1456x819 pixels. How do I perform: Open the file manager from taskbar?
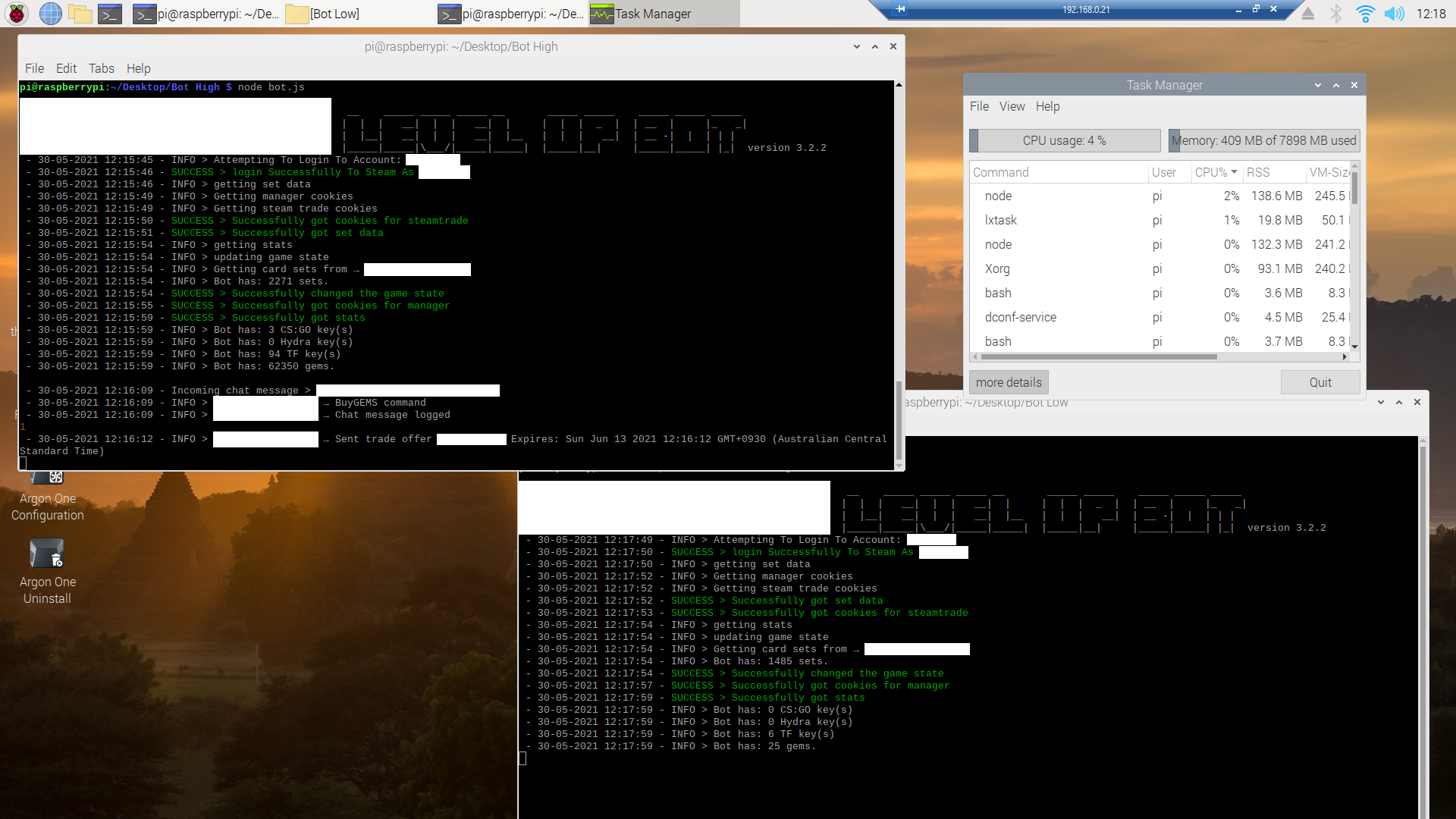click(x=80, y=14)
